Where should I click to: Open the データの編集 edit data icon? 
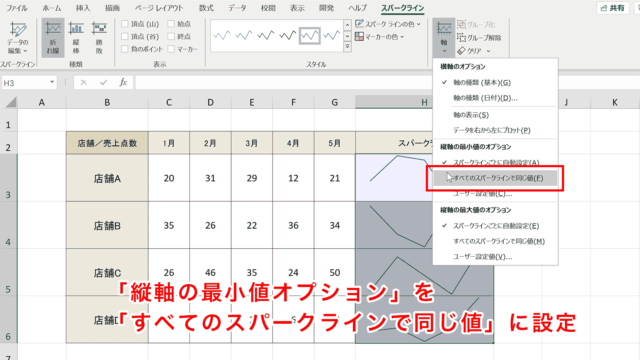coord(18,38)
